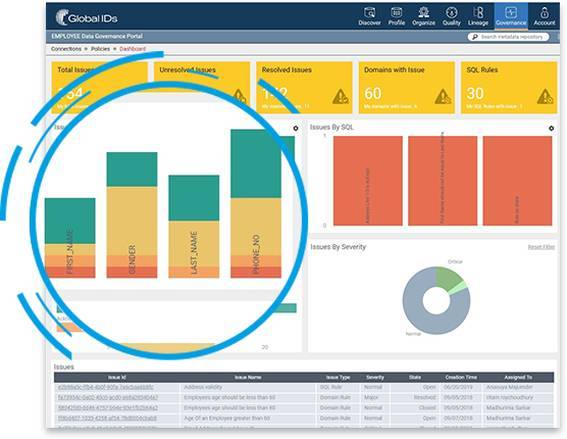The height and width of the screenshot is (439, 567).
Task: Sort by Issue Name column header
Action: point(248,377)
